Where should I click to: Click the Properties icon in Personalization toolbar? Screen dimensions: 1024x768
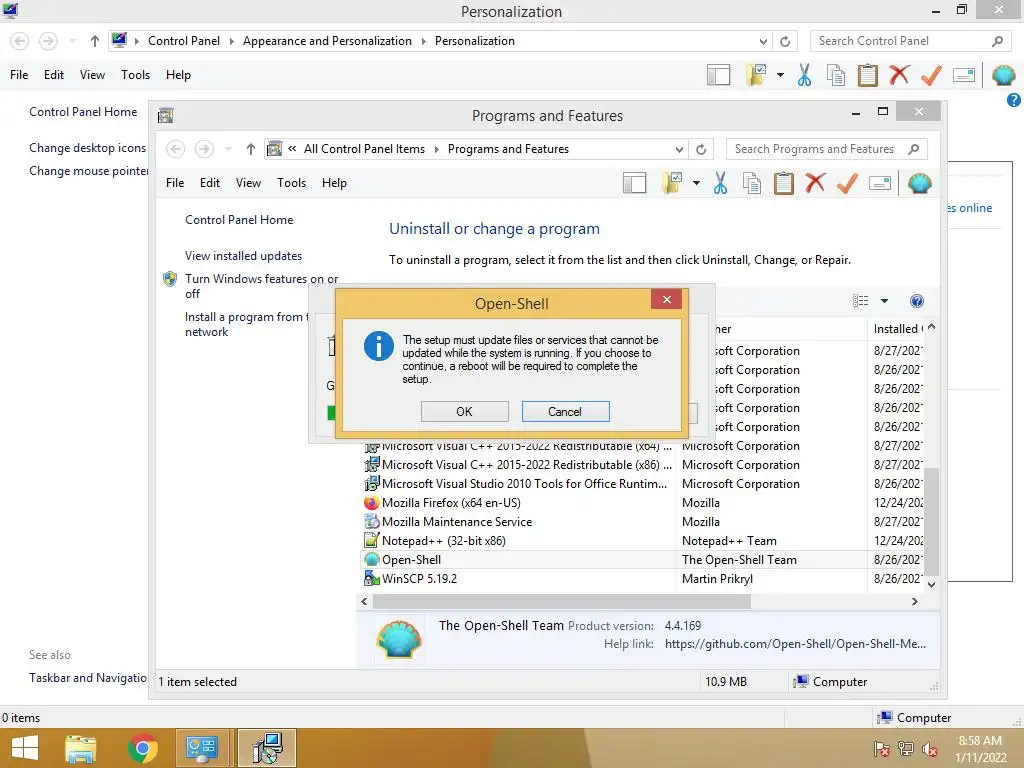[964, 75]
